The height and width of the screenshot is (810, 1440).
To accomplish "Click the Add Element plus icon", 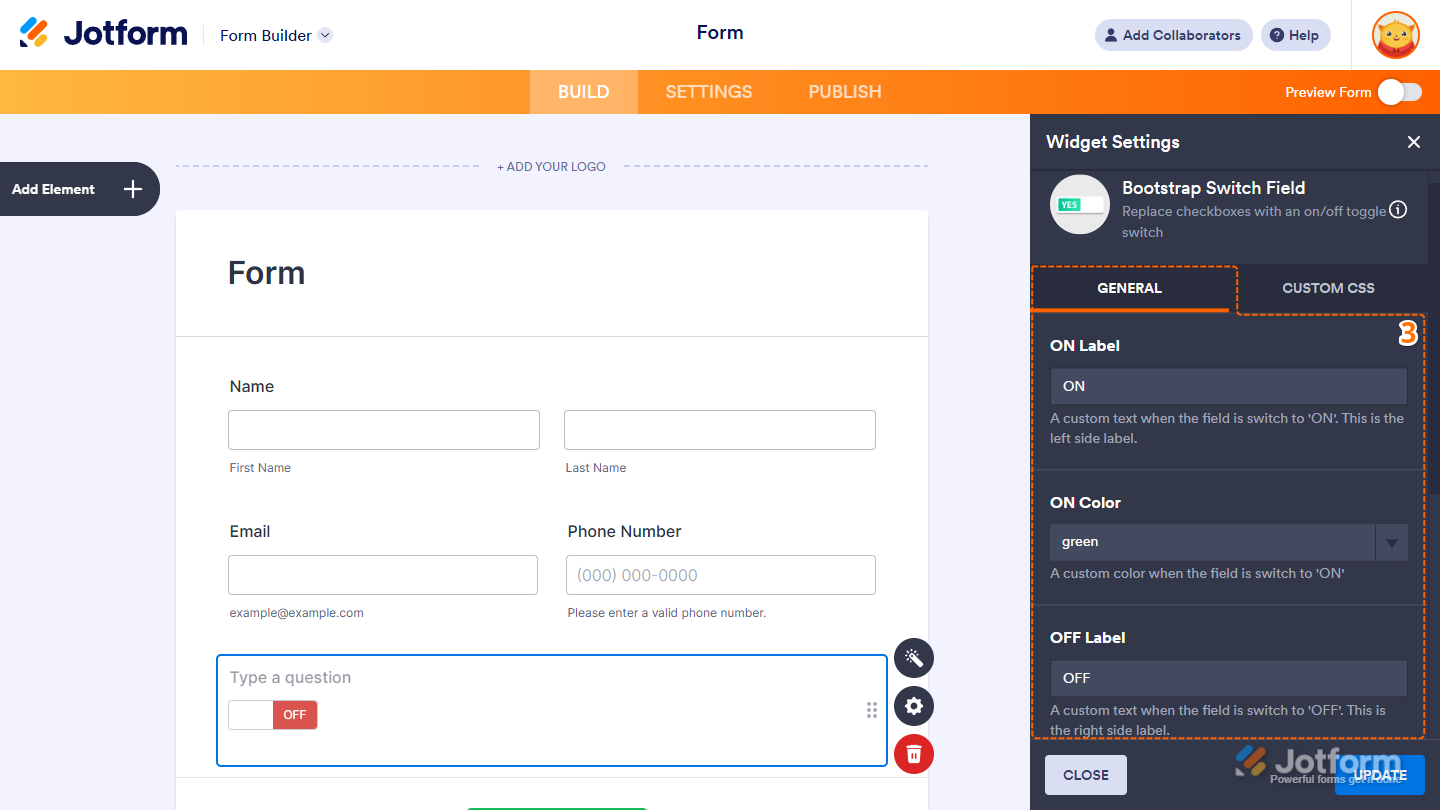I will pyautogui.click(x=131, y=189).
